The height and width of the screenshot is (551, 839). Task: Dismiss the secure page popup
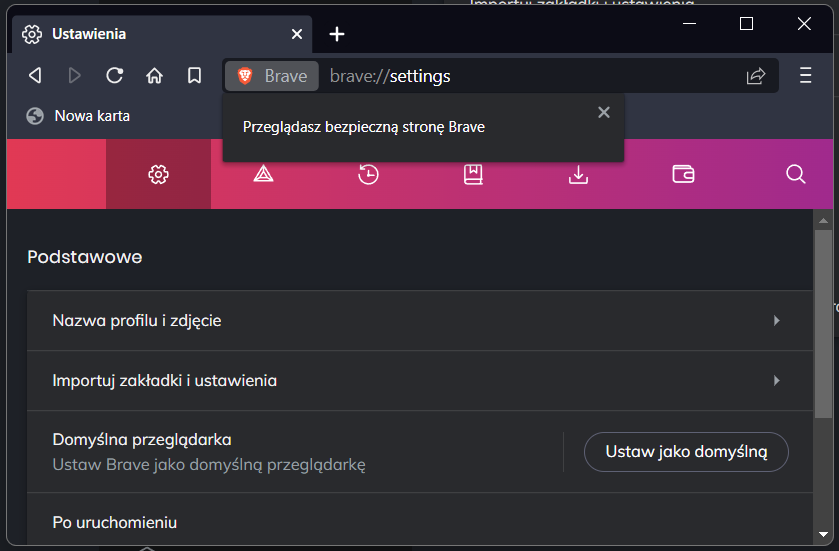tap(604, 112)
